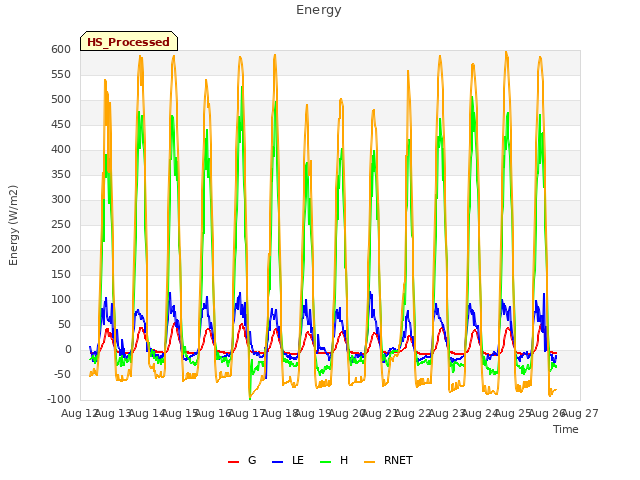The image size is (640, 480).
Task: Select the LE legend label
Action: click(x=298, y=460)
